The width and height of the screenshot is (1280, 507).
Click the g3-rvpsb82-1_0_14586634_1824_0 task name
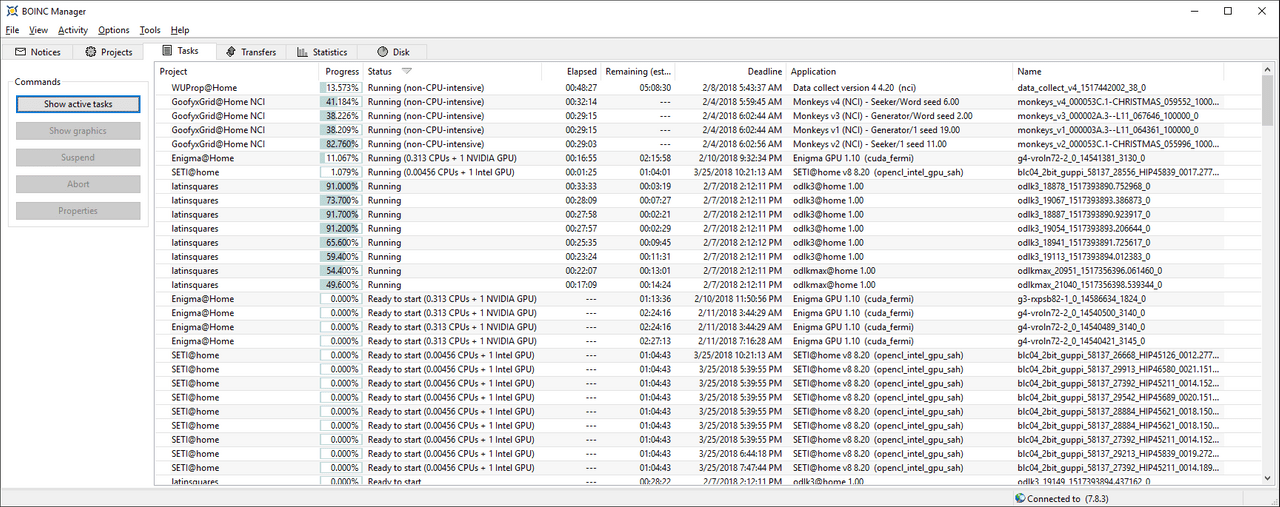pyautogui.click(x=1084, y=298)
